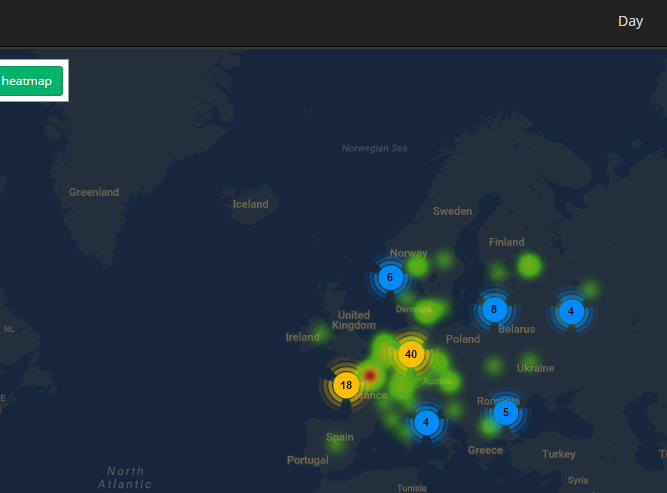Viewport: 667px width, 493px height.
Task: Select the Portugal map label
Action: (x=307, y=460)
